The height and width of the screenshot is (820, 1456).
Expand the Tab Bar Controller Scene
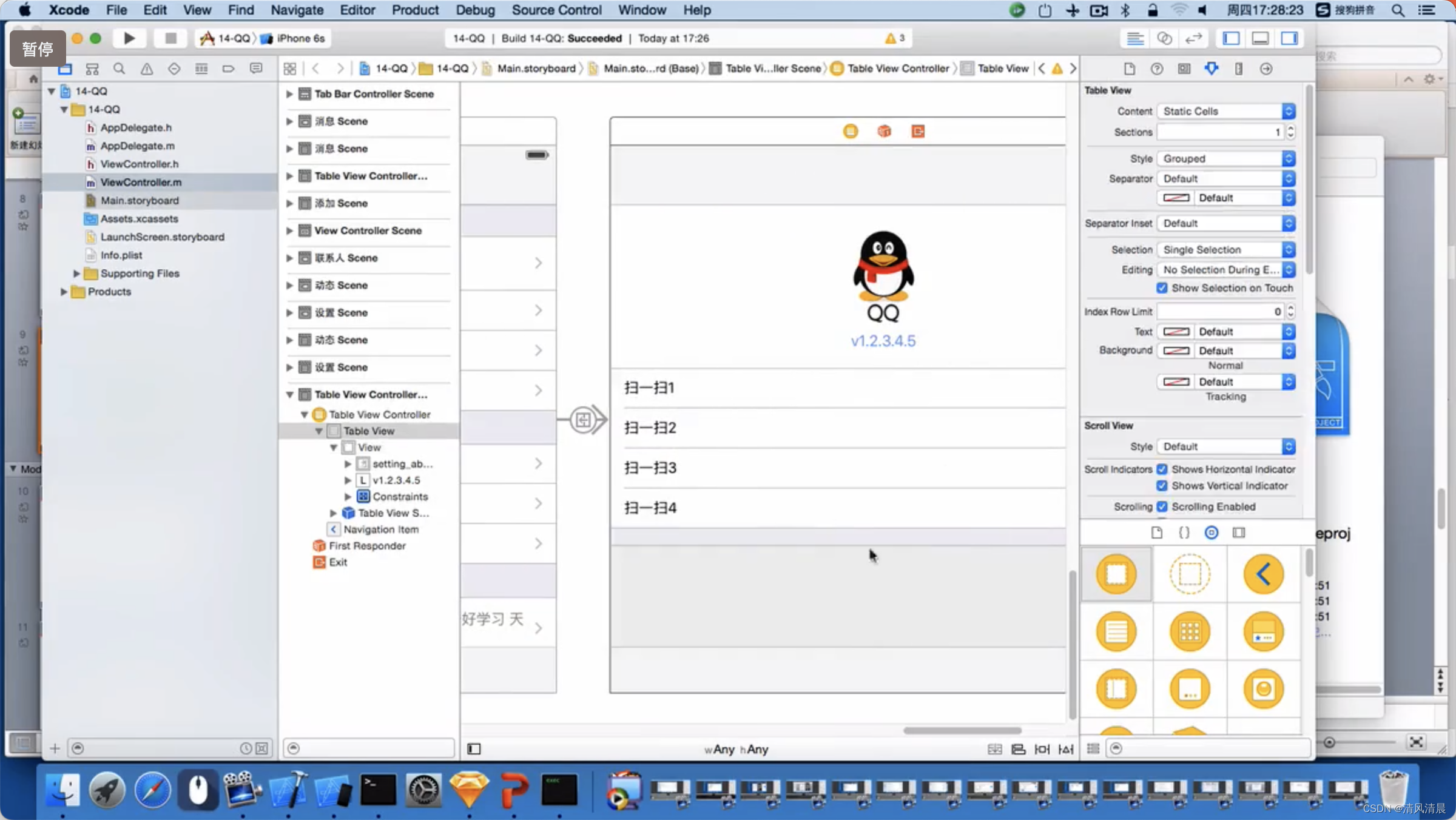tap(289, 94)
